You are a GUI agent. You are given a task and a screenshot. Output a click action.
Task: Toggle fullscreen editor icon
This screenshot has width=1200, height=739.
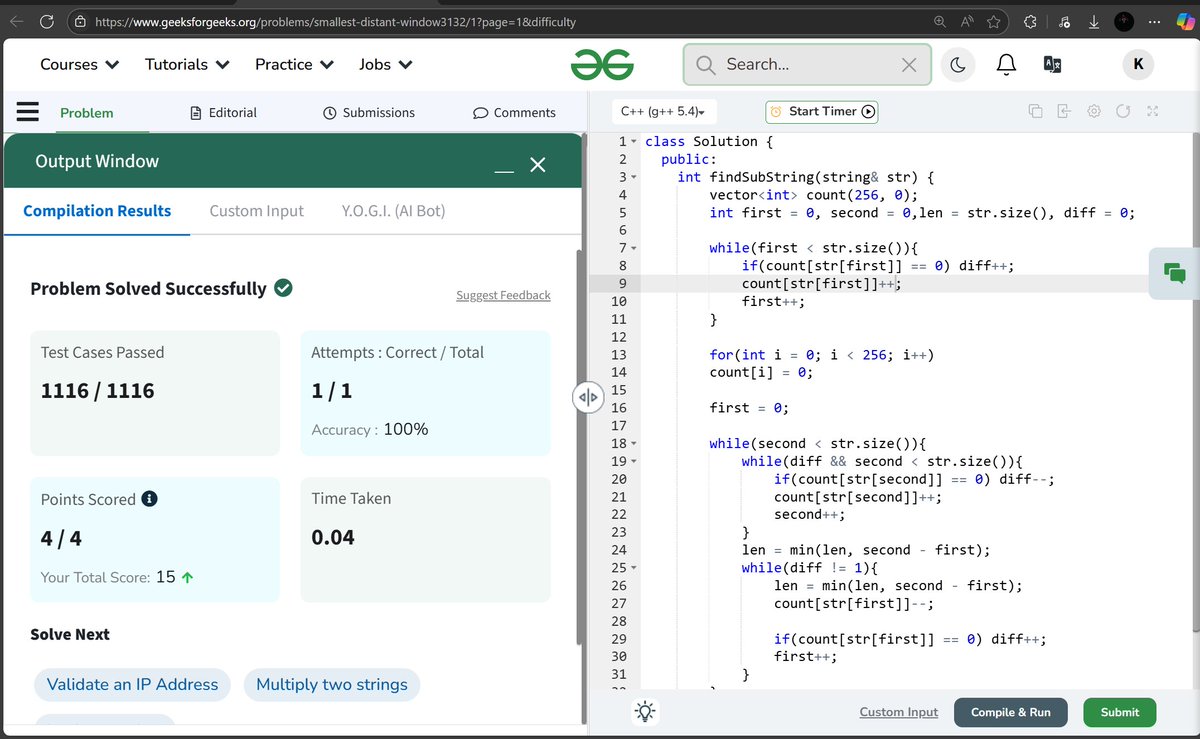pos(1152,111)
